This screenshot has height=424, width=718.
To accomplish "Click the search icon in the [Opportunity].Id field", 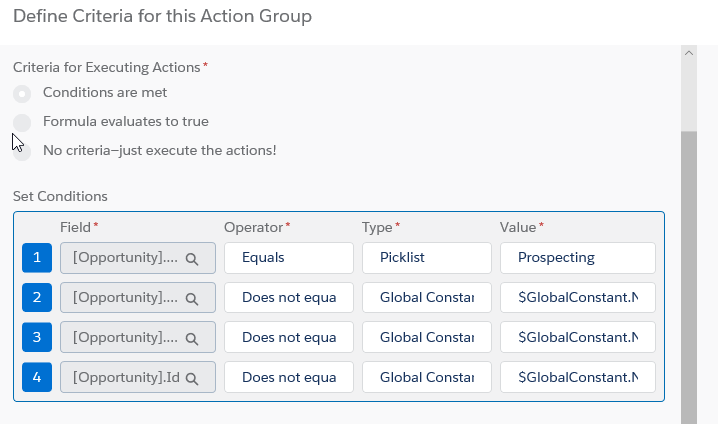I will (193, 378).
